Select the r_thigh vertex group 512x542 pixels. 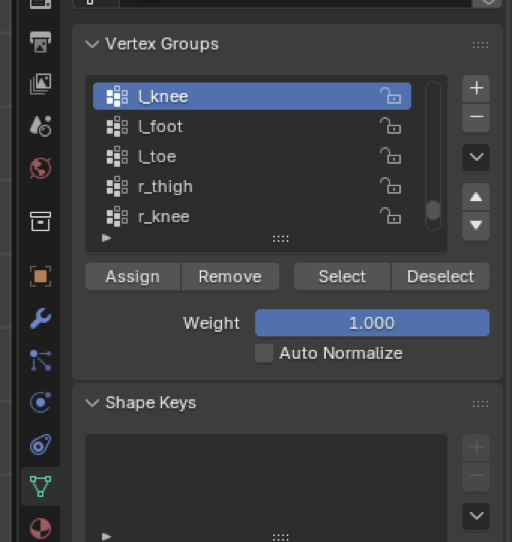252,186
